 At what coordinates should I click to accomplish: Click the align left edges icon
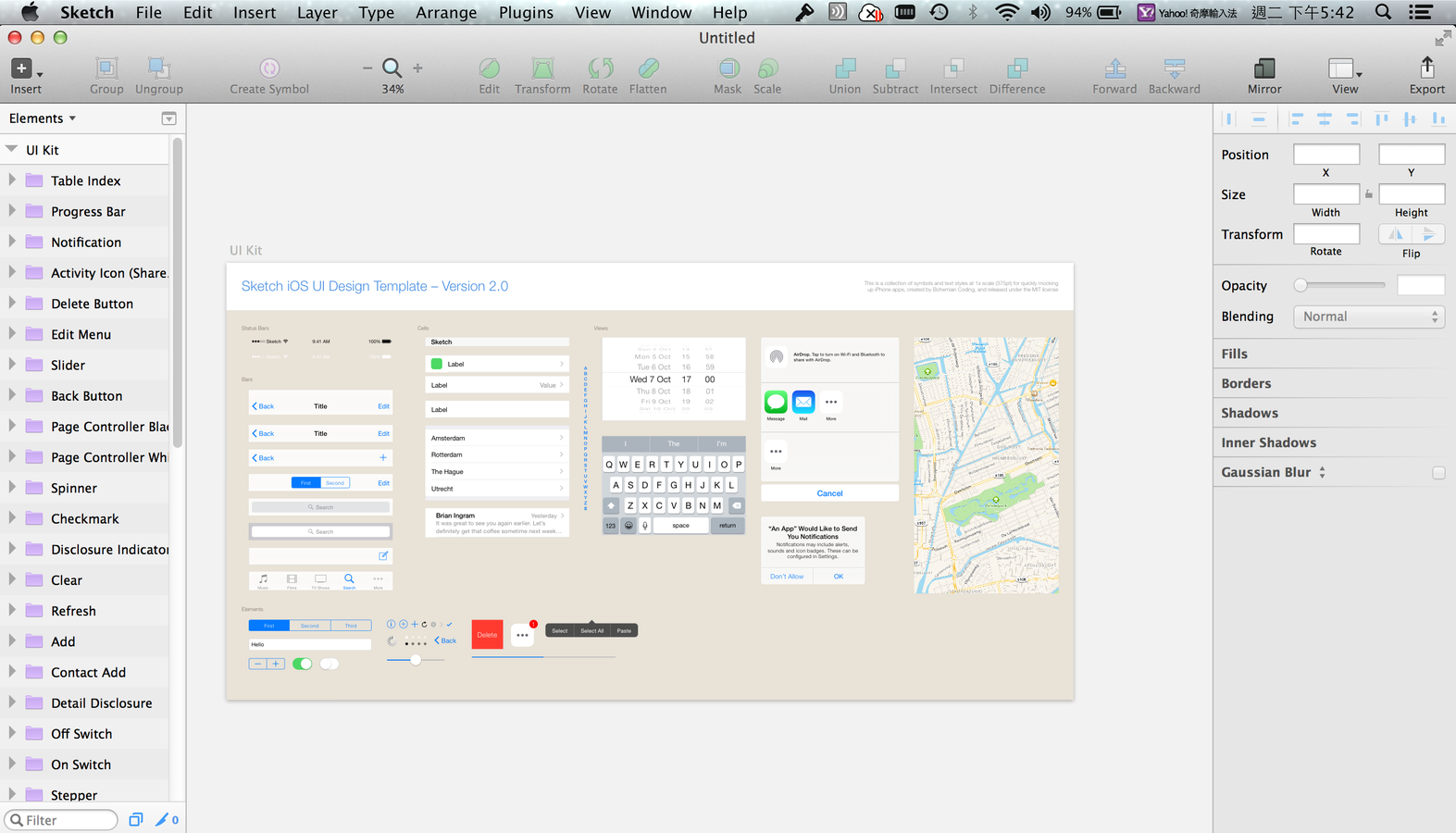[1296, 118]
